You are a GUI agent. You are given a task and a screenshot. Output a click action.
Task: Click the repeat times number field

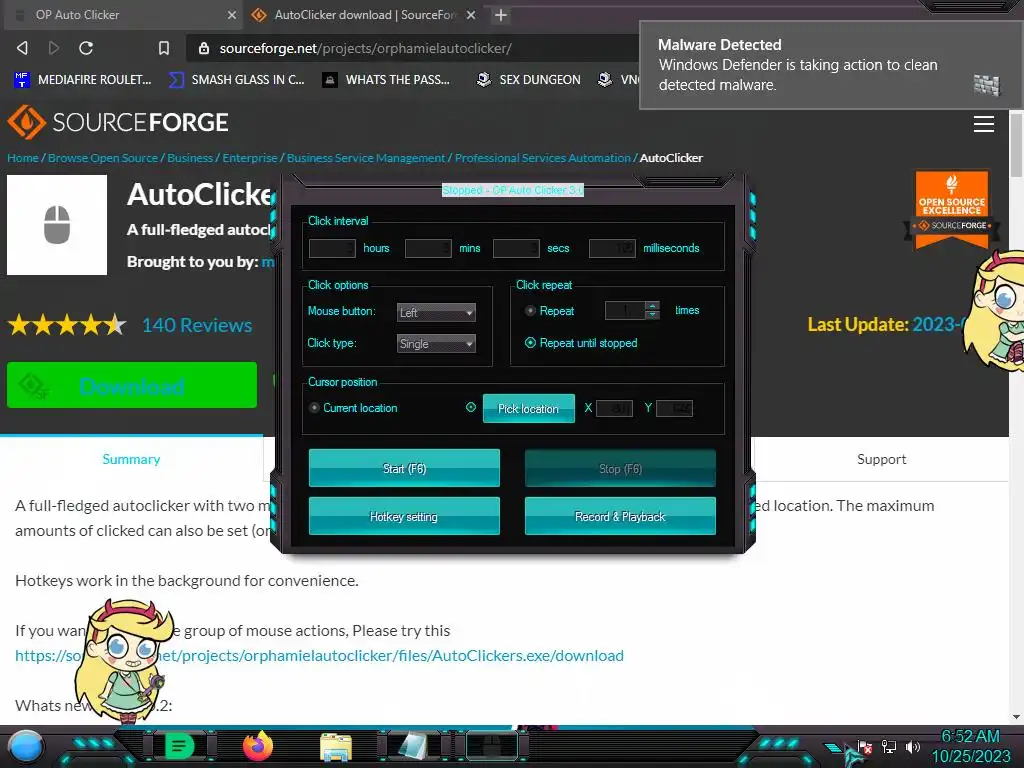click(625, 310)
